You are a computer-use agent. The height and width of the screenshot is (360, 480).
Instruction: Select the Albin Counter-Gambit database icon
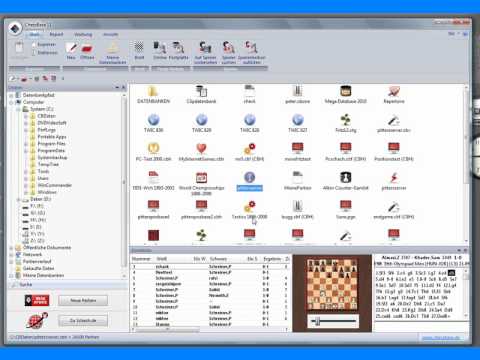point(346,177)
